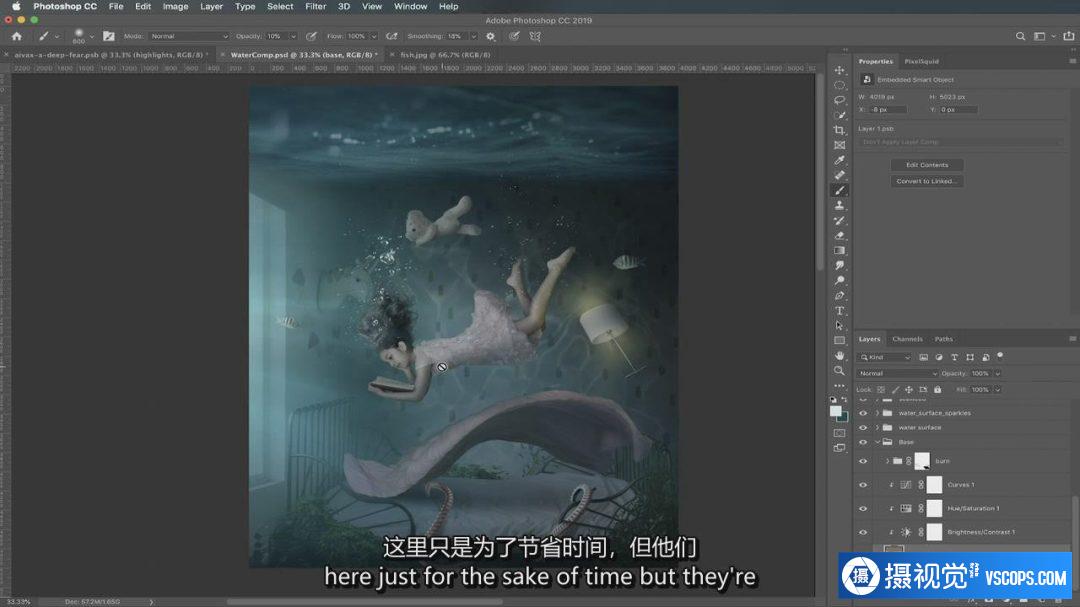The image size is (1080, 607).
Task: Select the Path Selection tool
Action: click(x=839, y=326)
